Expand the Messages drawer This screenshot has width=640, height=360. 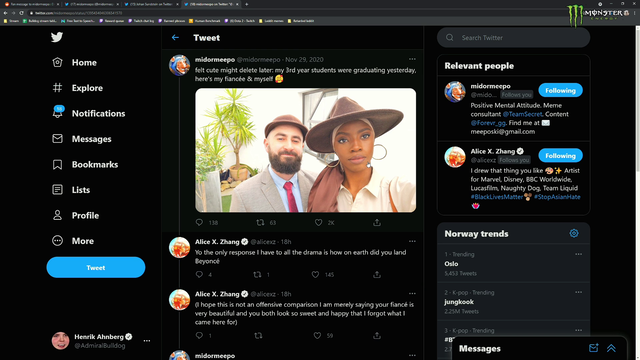click(x=611, y=348)
